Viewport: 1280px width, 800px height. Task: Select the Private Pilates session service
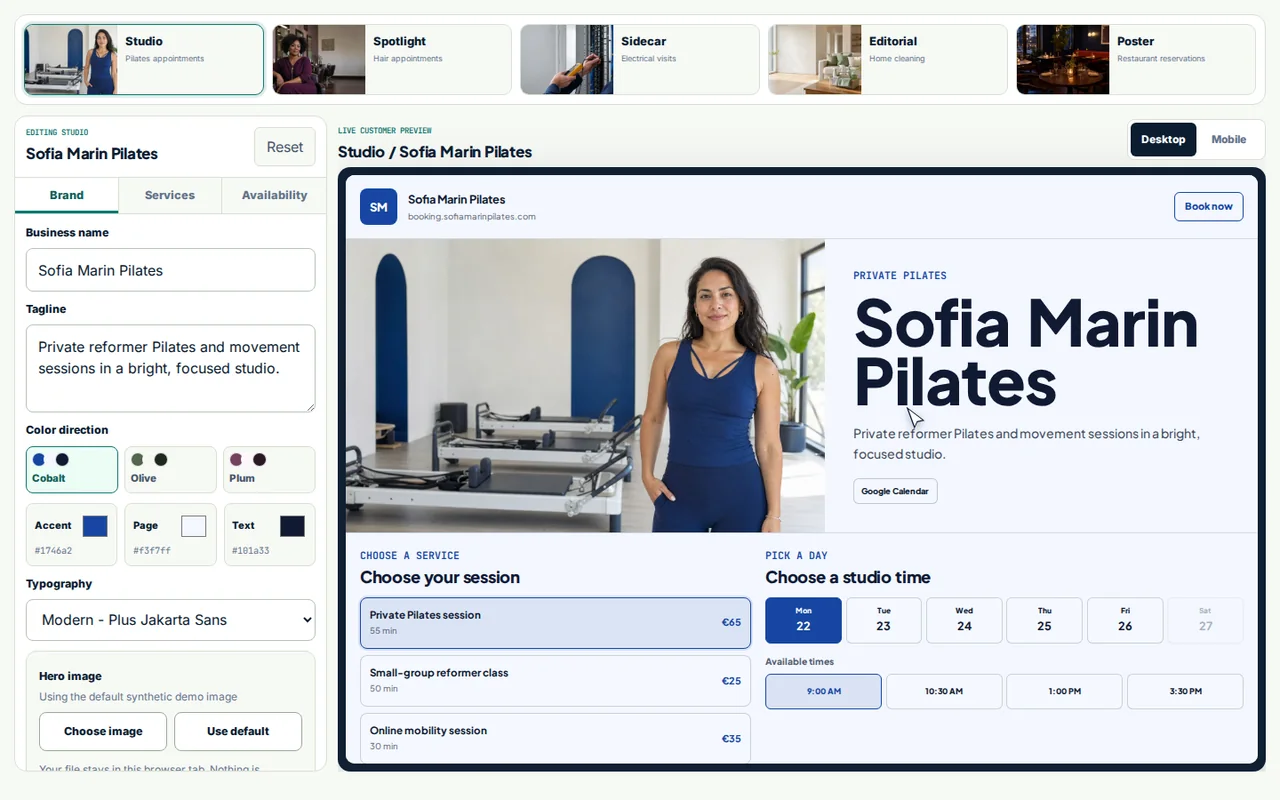point(555,623)
